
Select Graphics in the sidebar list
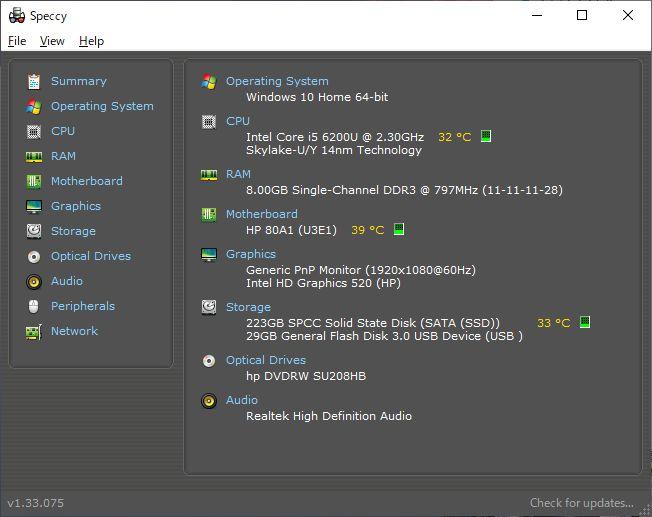[76, 206]
